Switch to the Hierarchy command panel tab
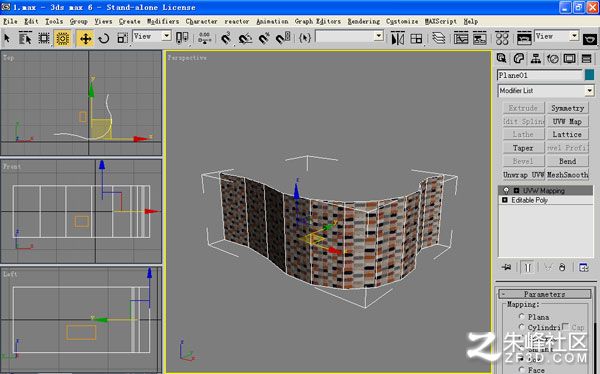Screen dimensions: 600x374 coord(536,58)
